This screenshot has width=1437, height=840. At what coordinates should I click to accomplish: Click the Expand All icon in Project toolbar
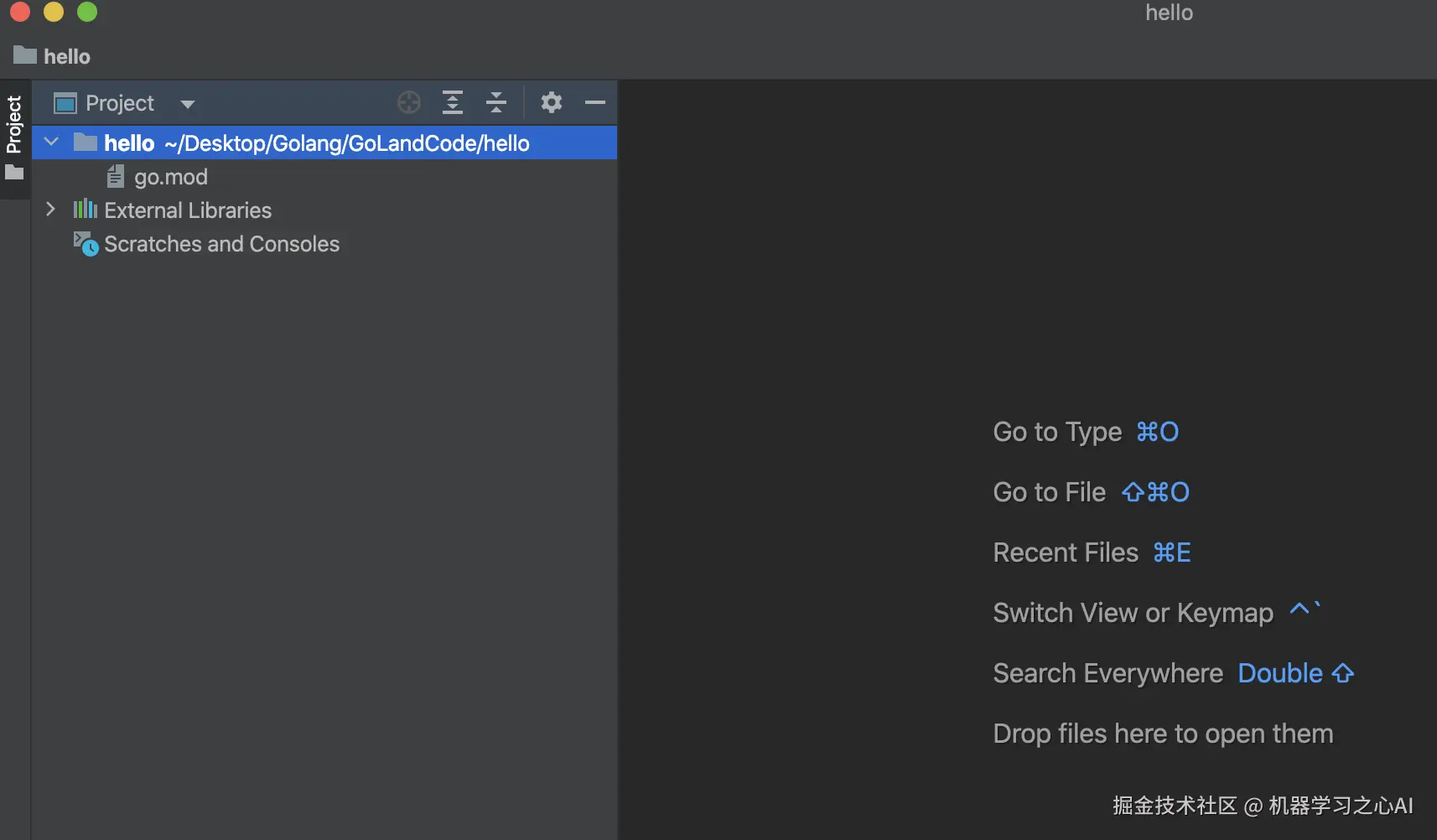coord(453,102)
